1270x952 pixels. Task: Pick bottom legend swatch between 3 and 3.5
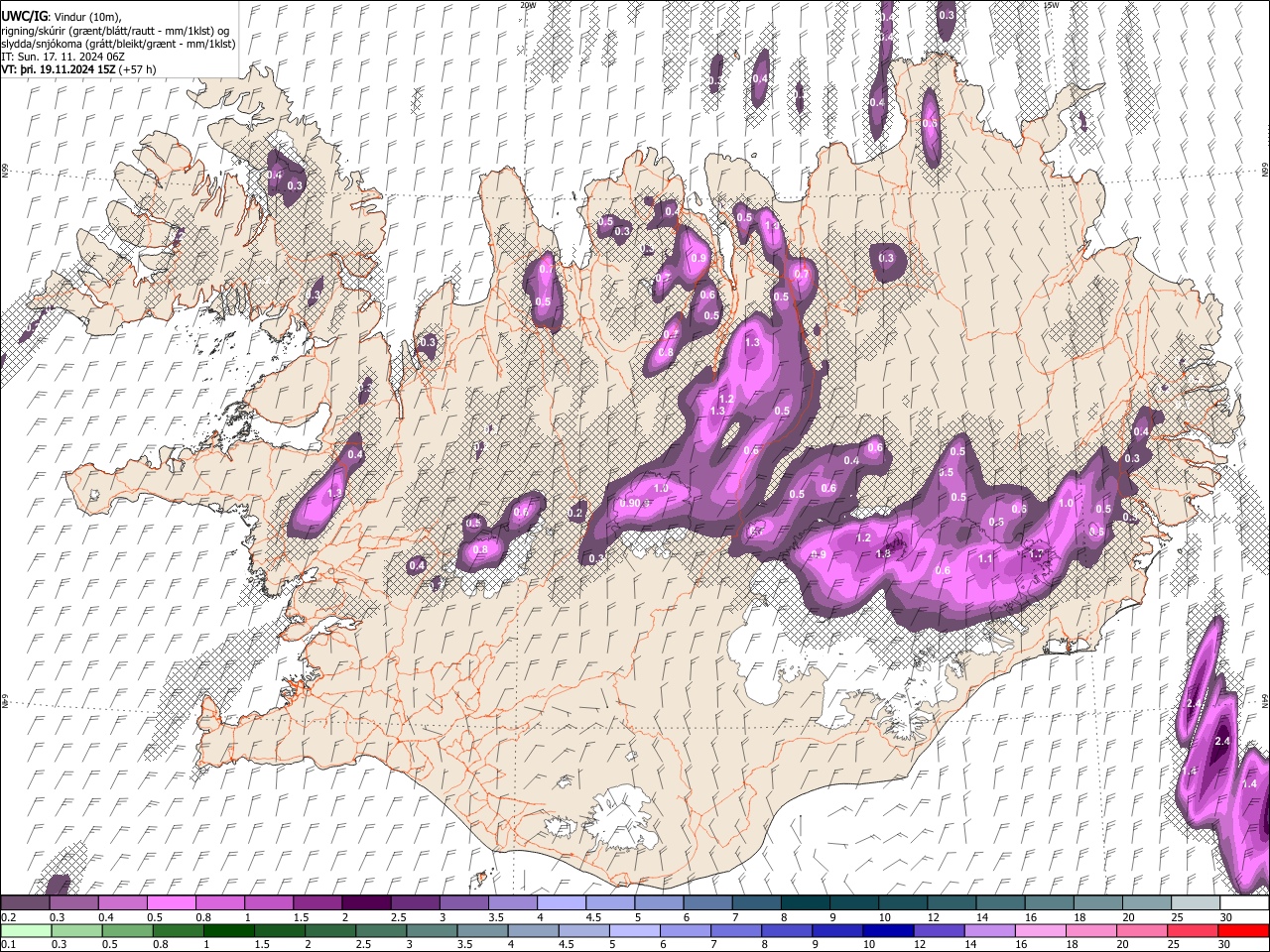[431, 930]
